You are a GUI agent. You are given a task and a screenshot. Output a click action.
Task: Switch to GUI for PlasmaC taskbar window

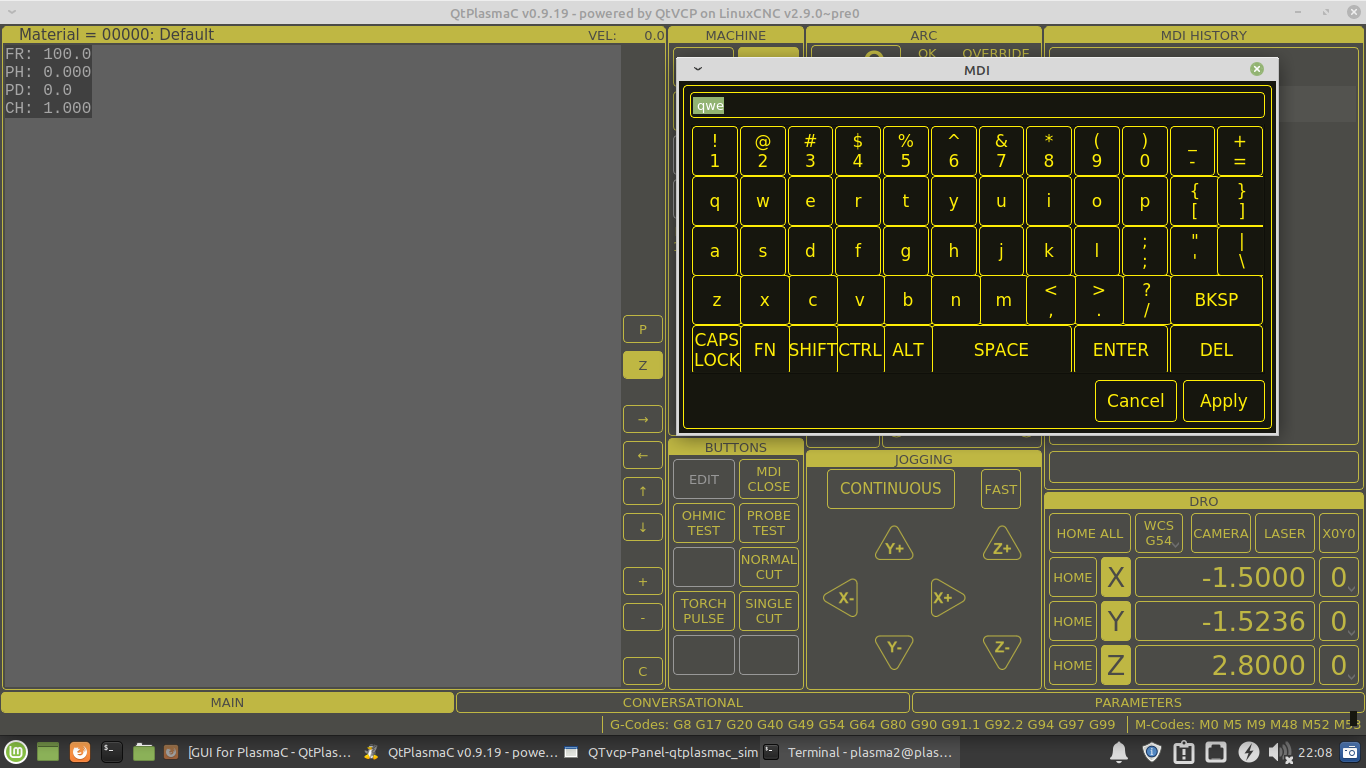[x=259, y=752]
